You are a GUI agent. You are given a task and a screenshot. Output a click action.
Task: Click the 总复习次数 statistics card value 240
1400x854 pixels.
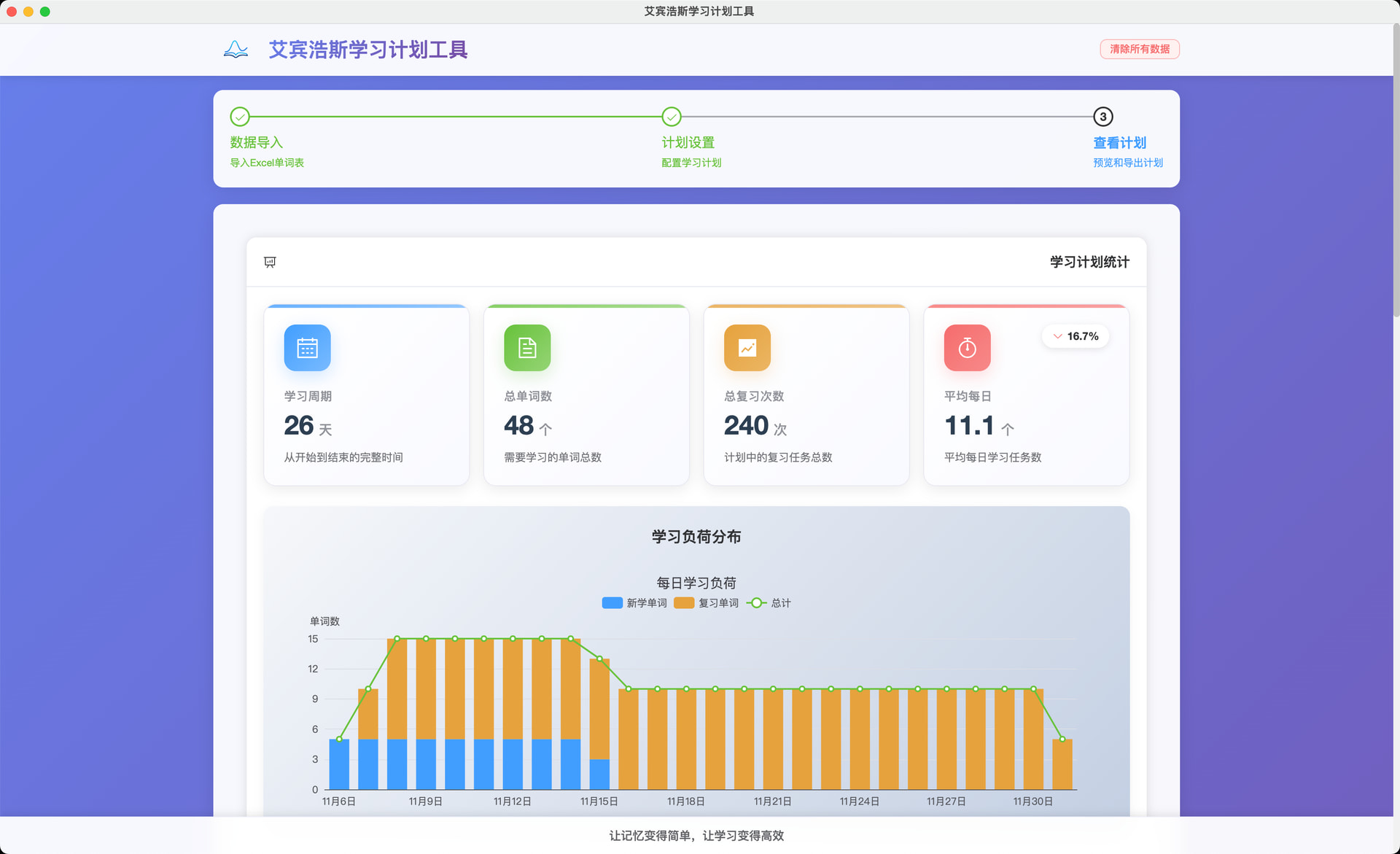(746, 425)
